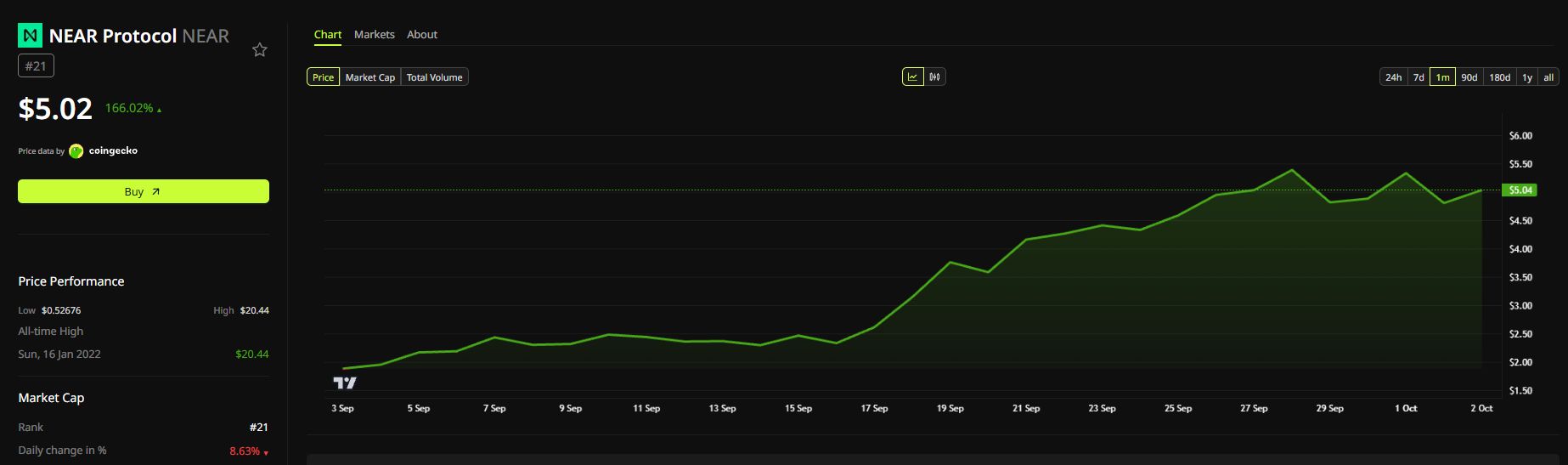Click the Market Cap section heading
Screen dimensions: 1568x465
click(x=51, y=398)
